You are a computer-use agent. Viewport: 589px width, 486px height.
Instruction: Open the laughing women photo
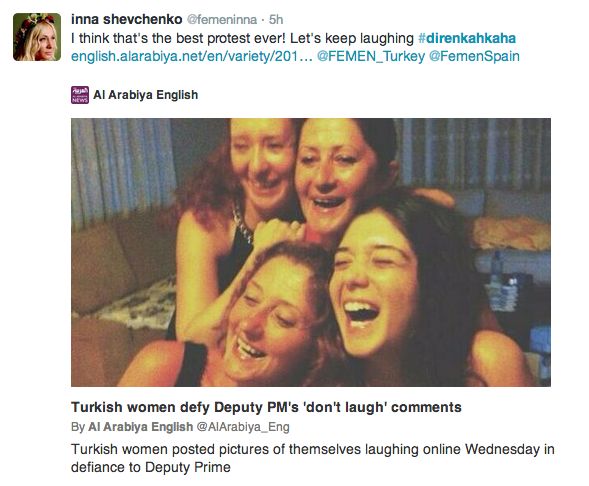(311, 252)
